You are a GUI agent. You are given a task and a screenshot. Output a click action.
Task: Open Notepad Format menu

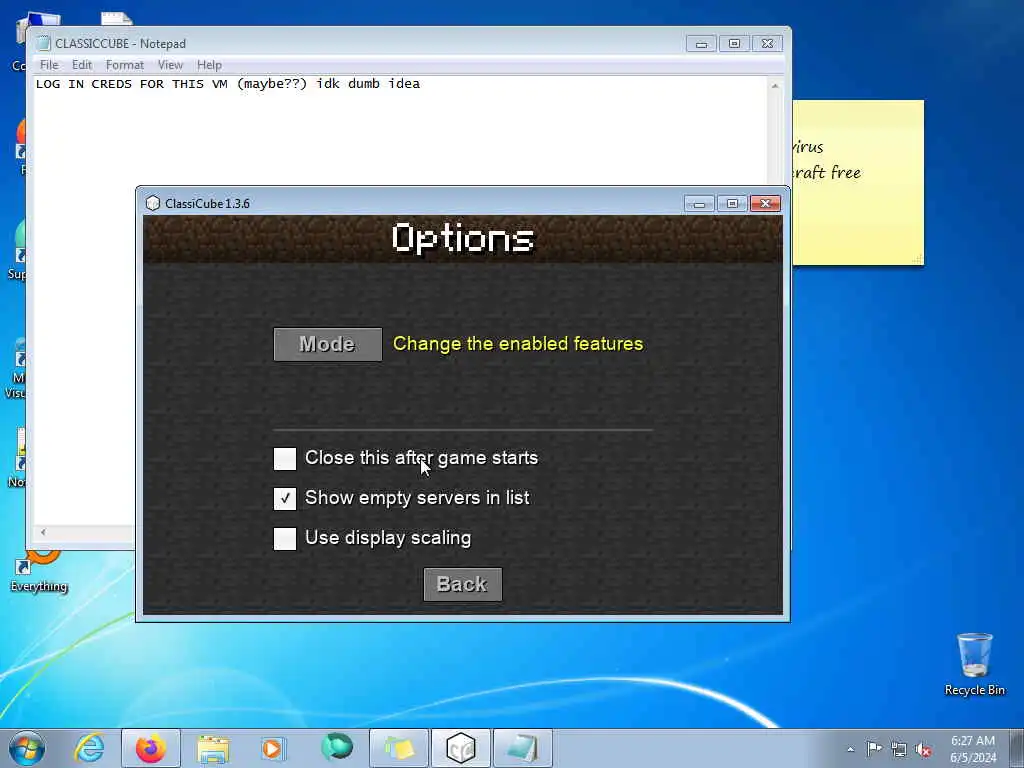tap(125, 65)
